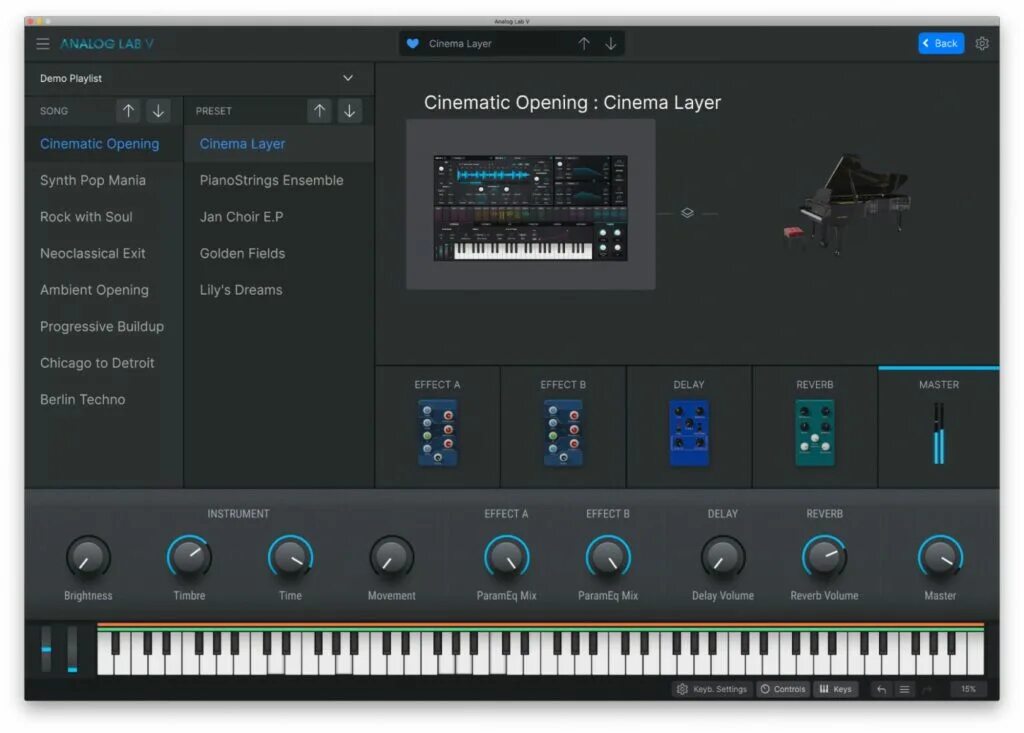Select the Golden Fields preset
This screenshot has height=733, width=1024.
click(279, 253)
